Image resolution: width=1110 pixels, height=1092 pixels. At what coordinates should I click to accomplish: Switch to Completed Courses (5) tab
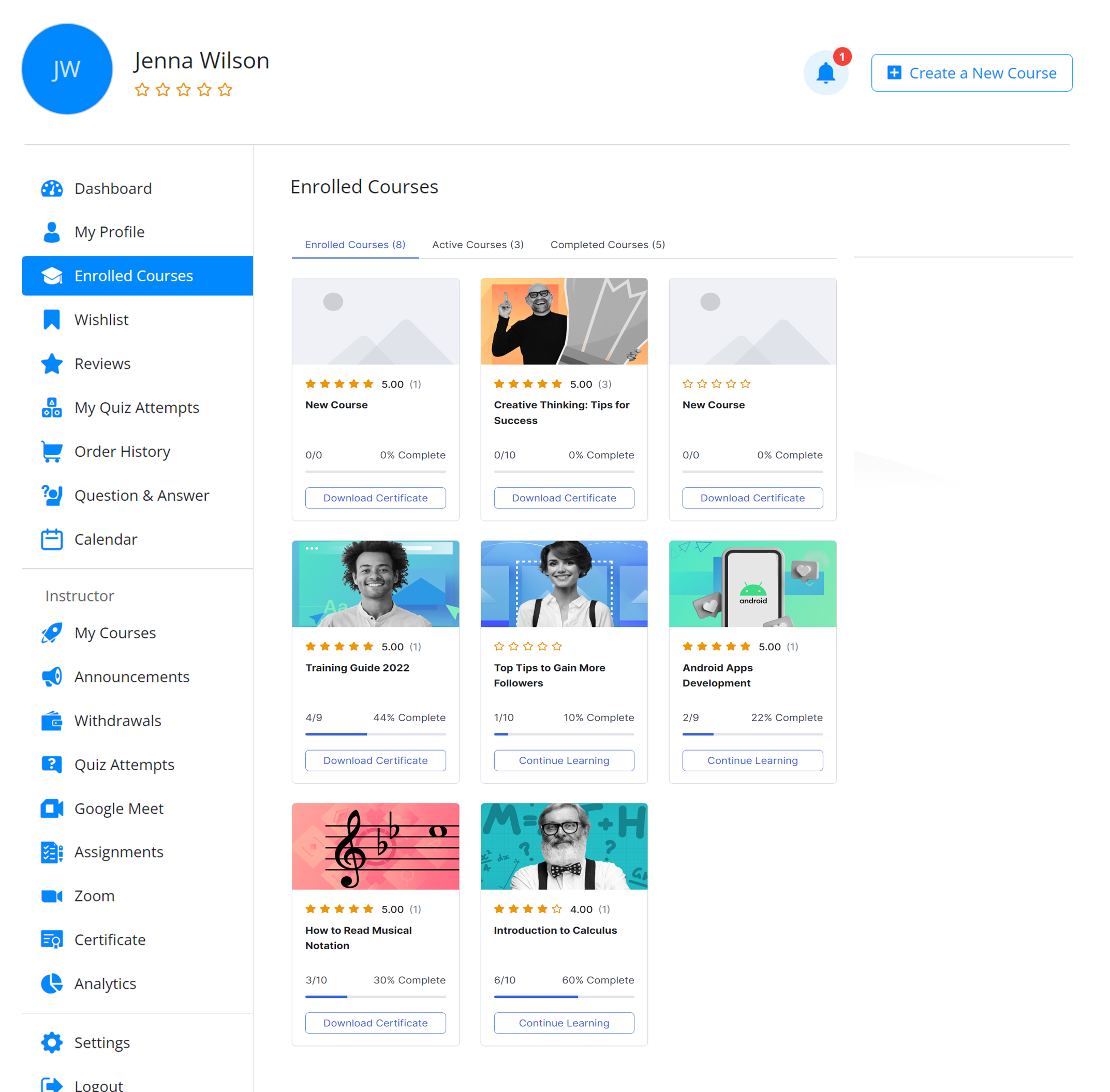tap(607, 245)
